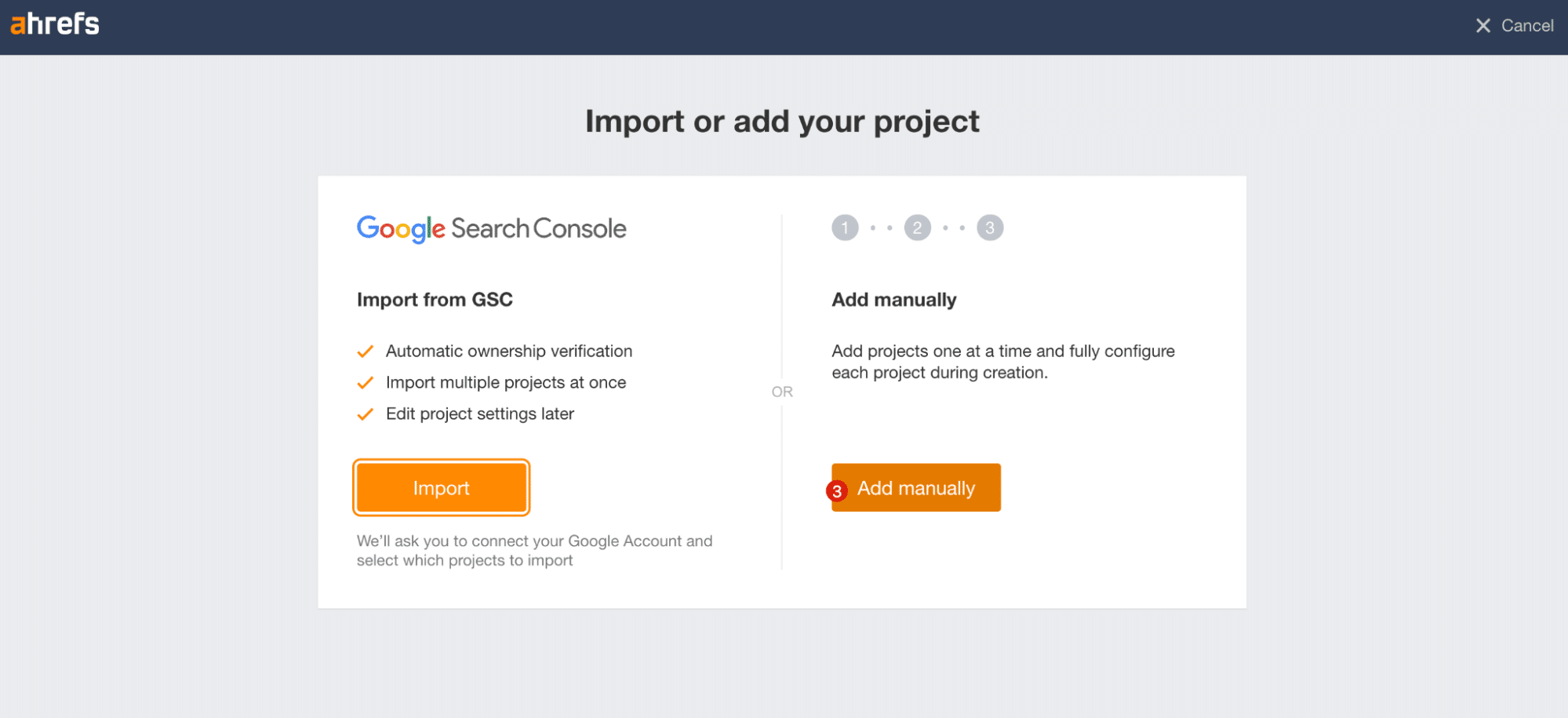
Task: Click the Google Search Console logo
Action: pyautogui.click(x=491, y=228)
